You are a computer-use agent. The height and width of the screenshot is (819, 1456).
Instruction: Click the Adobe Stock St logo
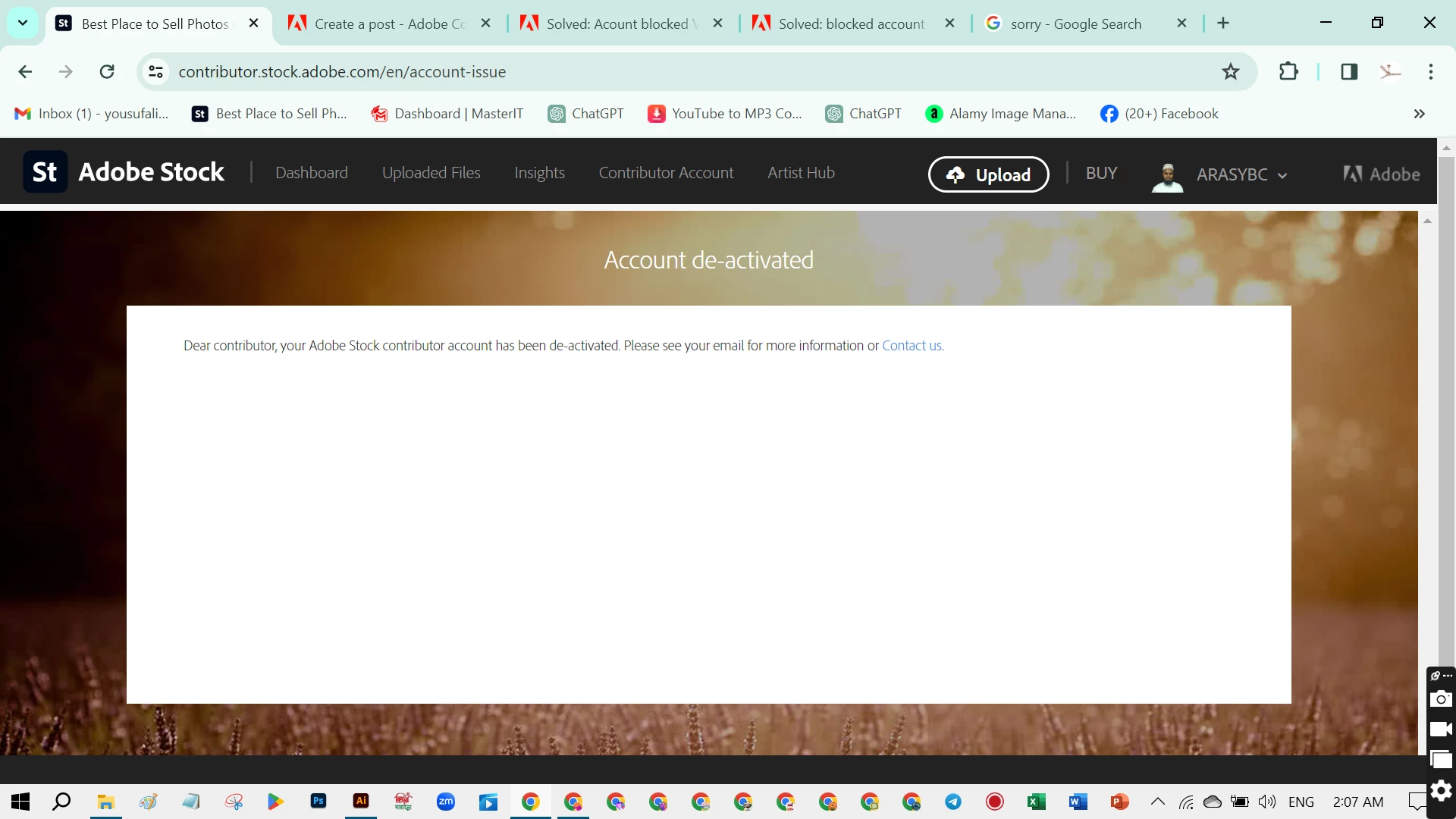click(x=45, y=172)
